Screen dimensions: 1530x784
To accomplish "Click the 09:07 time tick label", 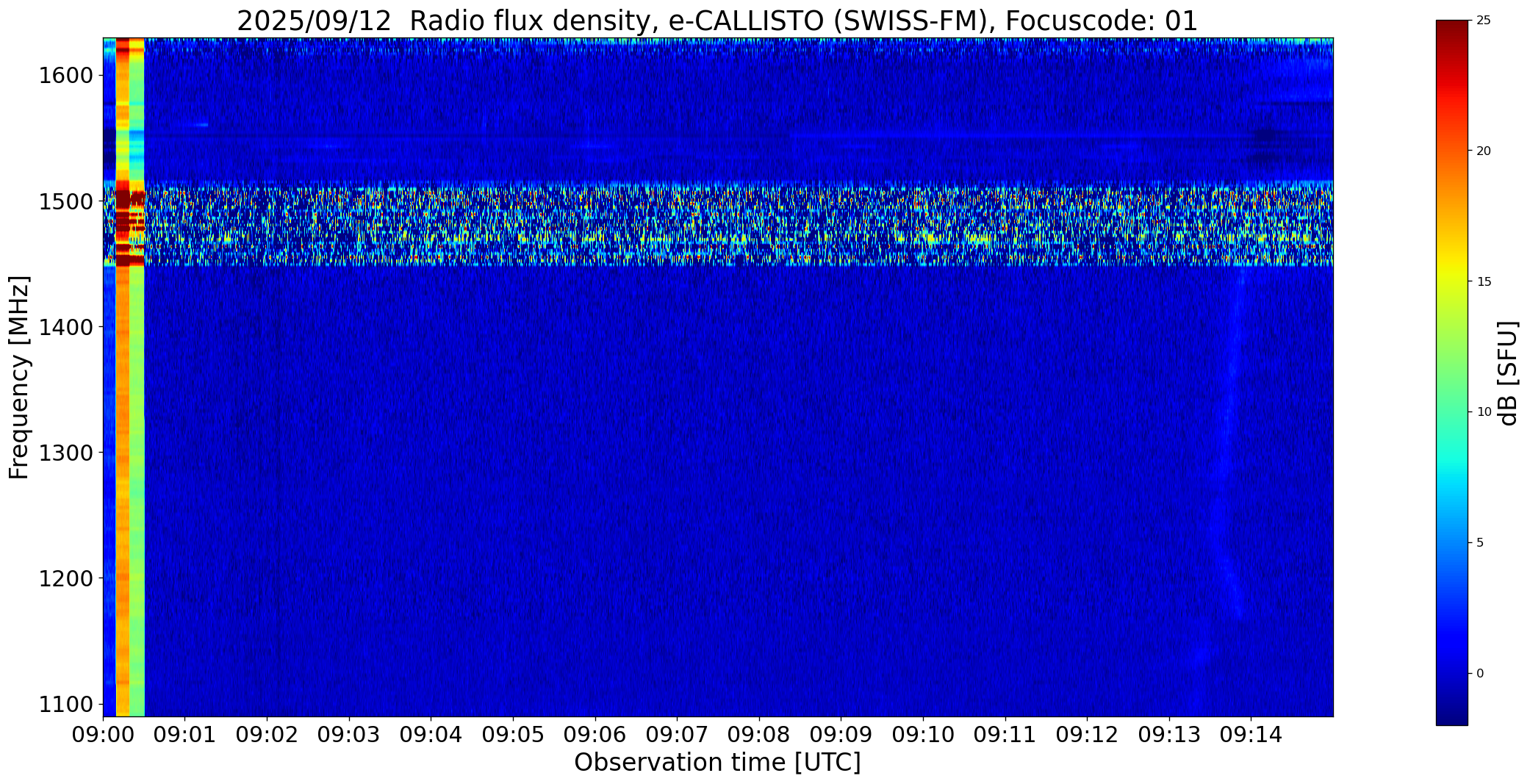I will point(677,735).
